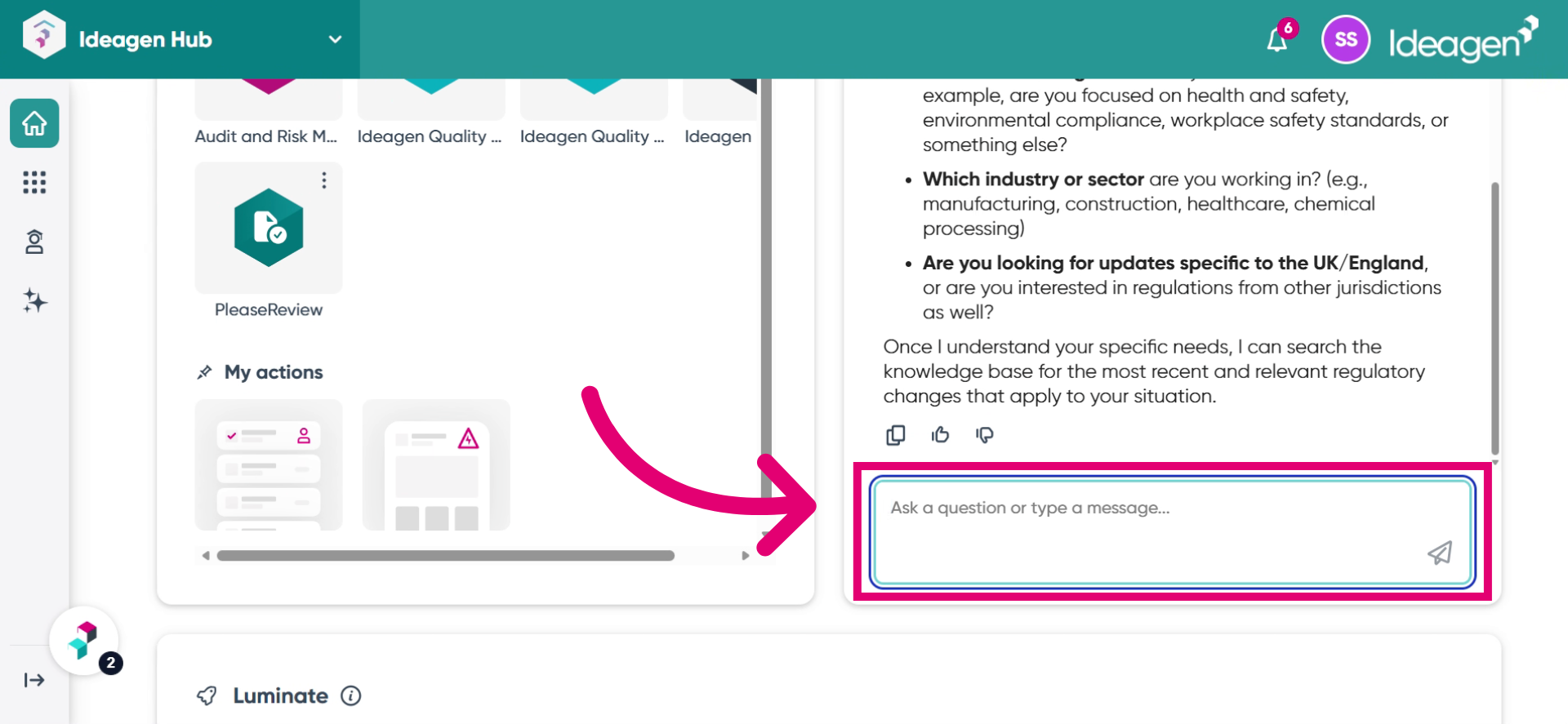The width and height of the screenshot is (1568, 724).
Task: Open the task list action card
Action: click(269, 464)
